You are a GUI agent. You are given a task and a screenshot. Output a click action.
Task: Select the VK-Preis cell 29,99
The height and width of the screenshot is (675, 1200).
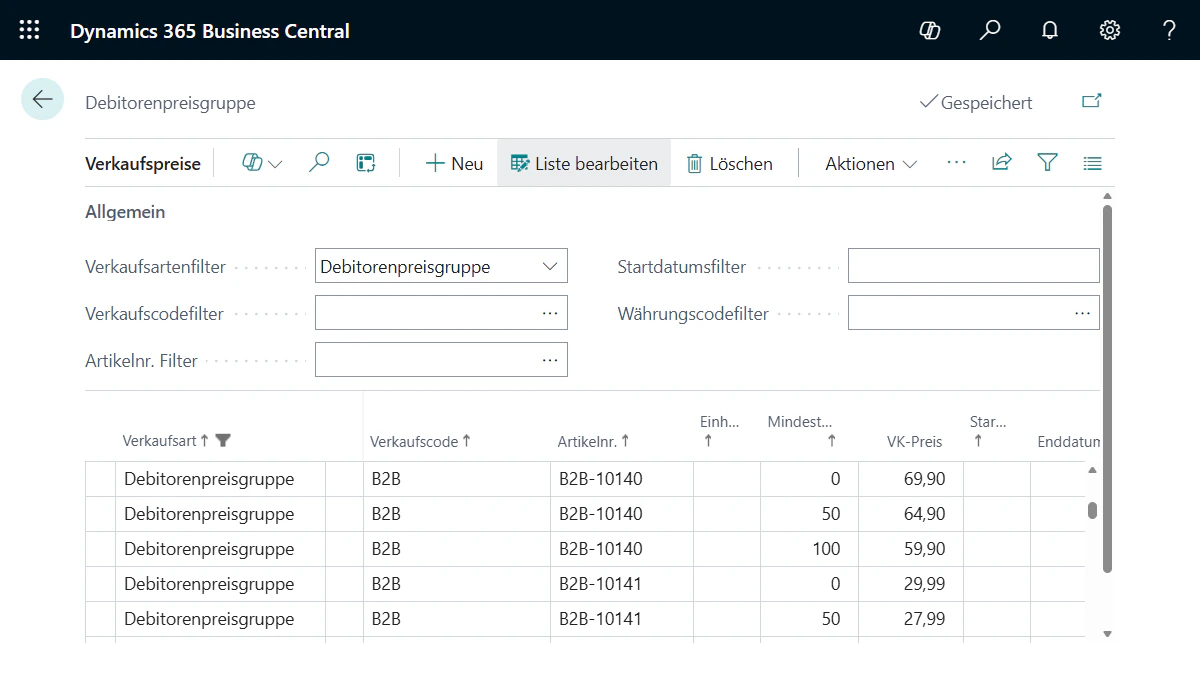tap(911, 584)
